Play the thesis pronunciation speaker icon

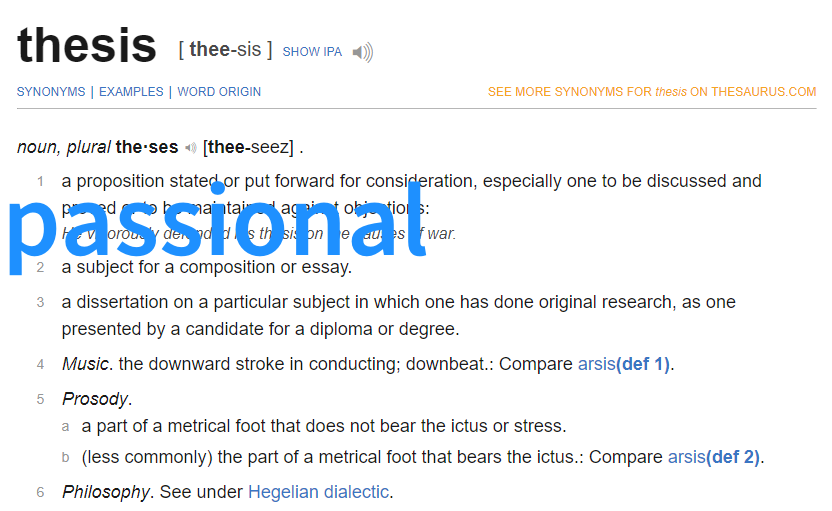[363, 52]
